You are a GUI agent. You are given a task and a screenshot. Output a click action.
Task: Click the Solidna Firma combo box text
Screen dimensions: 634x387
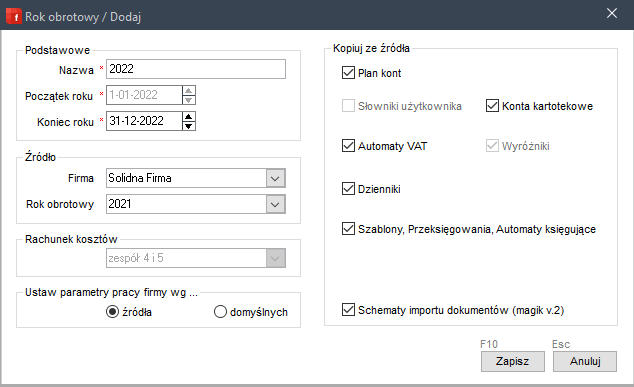(x=140, y=178)
